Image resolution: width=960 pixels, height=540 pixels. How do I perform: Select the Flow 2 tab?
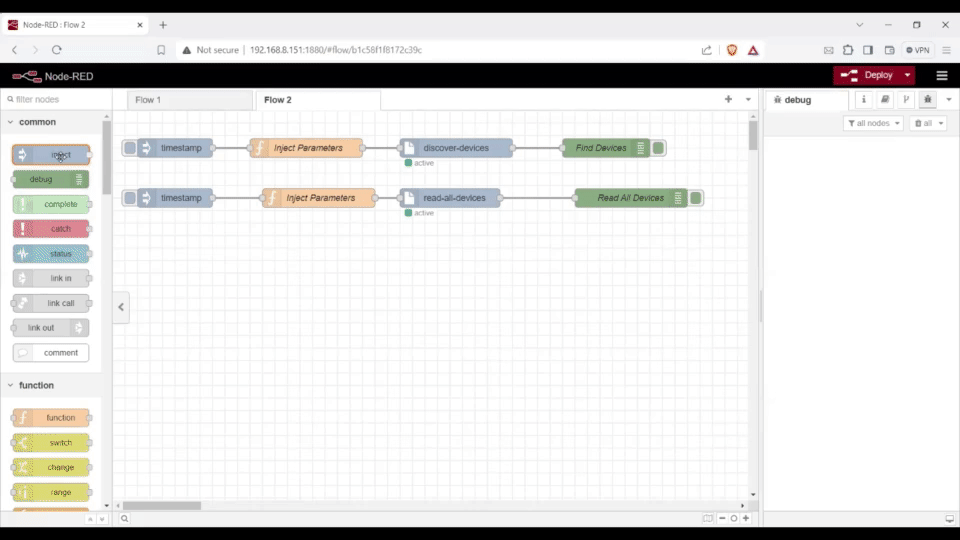click(x=278, y=100)
